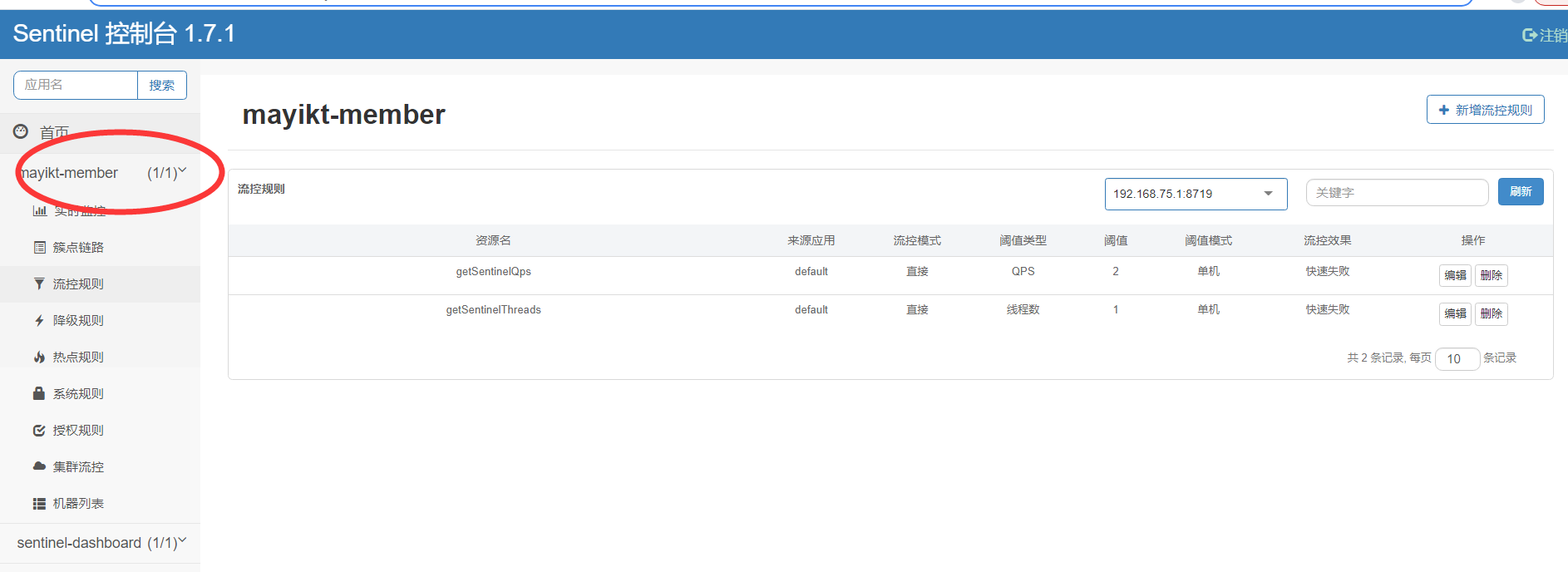Click the filter icon beside 流控规则
Viewport: 1568px width, 572px height.
(39, 284)
